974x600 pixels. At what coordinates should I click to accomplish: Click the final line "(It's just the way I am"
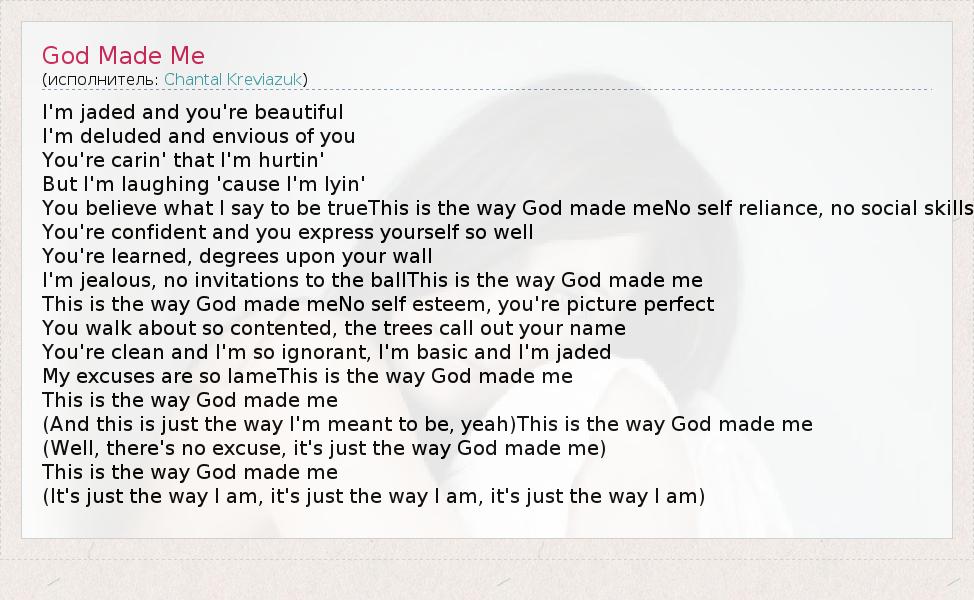click(x=374, y=496)
